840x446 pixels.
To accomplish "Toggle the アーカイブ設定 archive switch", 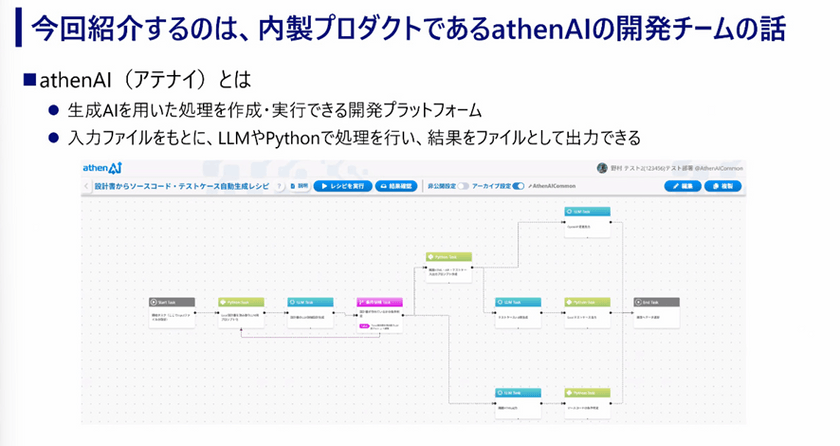I will [518, 186].
